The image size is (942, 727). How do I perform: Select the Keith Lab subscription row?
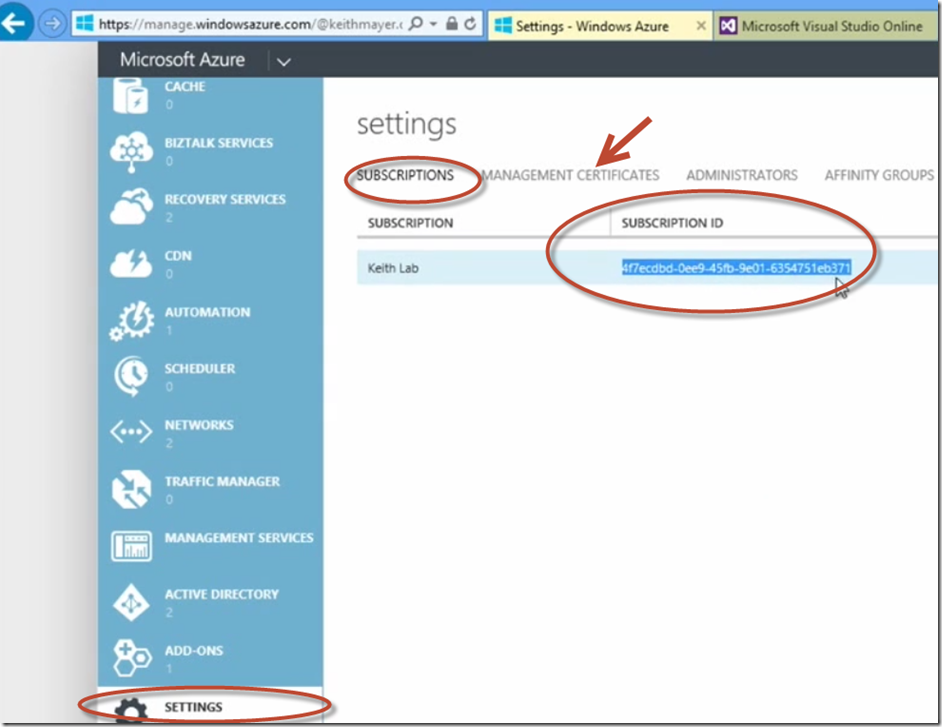click(649, 268)
